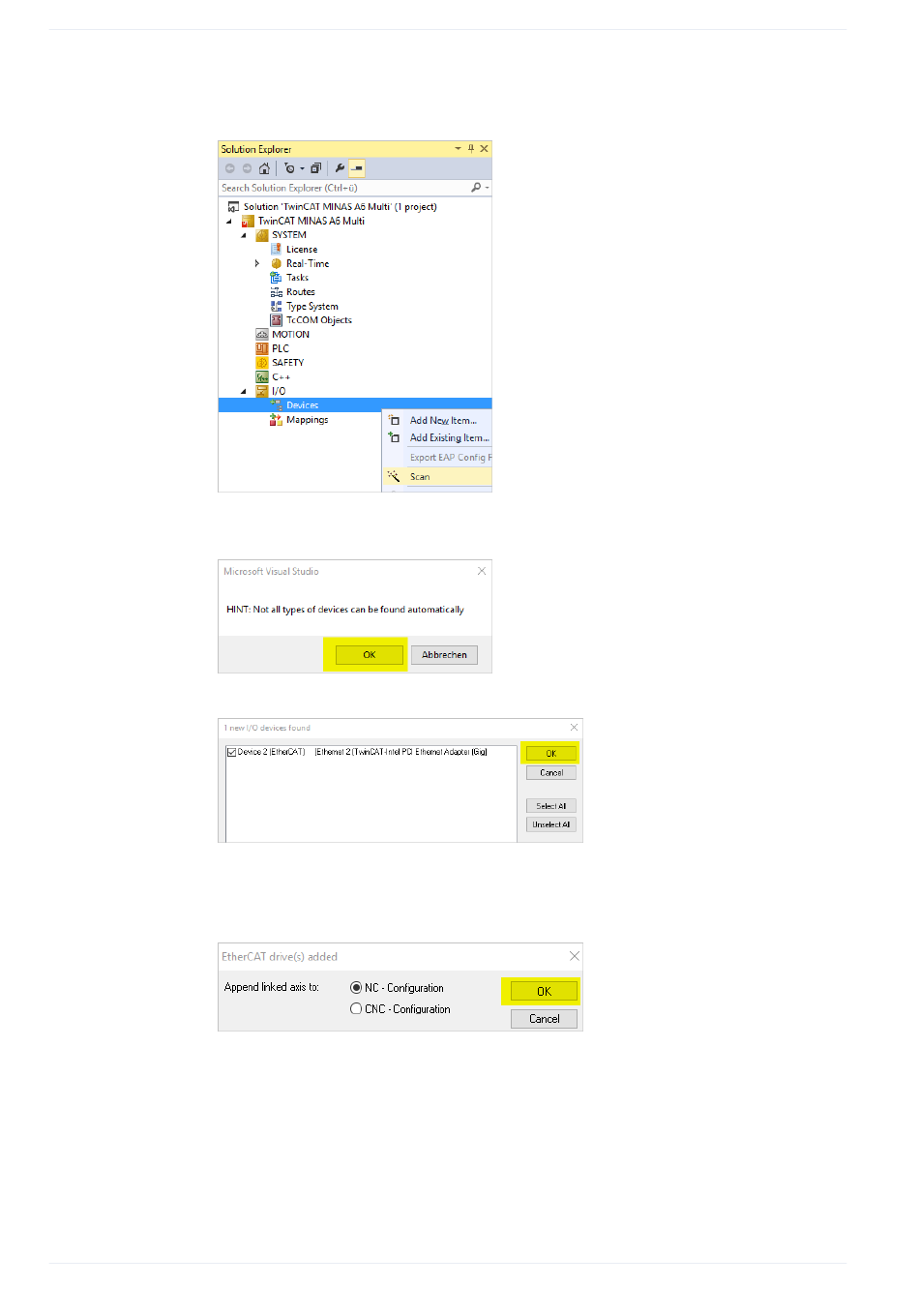Click OK in new I/O devices found dialog
This screenshot has height=1316, width=919.
551,753
